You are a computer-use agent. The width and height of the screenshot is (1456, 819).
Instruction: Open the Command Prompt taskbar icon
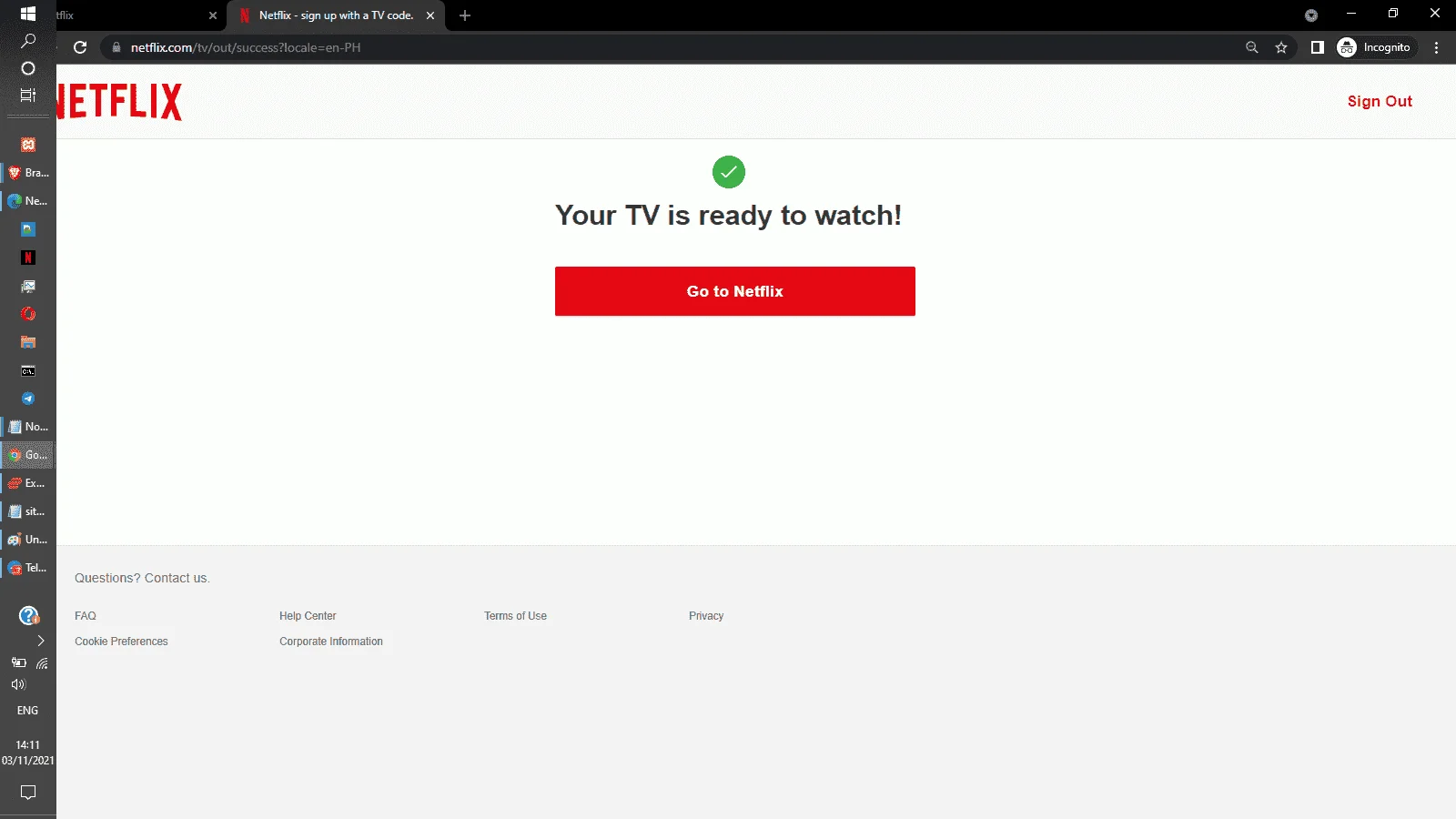[28, 370]
